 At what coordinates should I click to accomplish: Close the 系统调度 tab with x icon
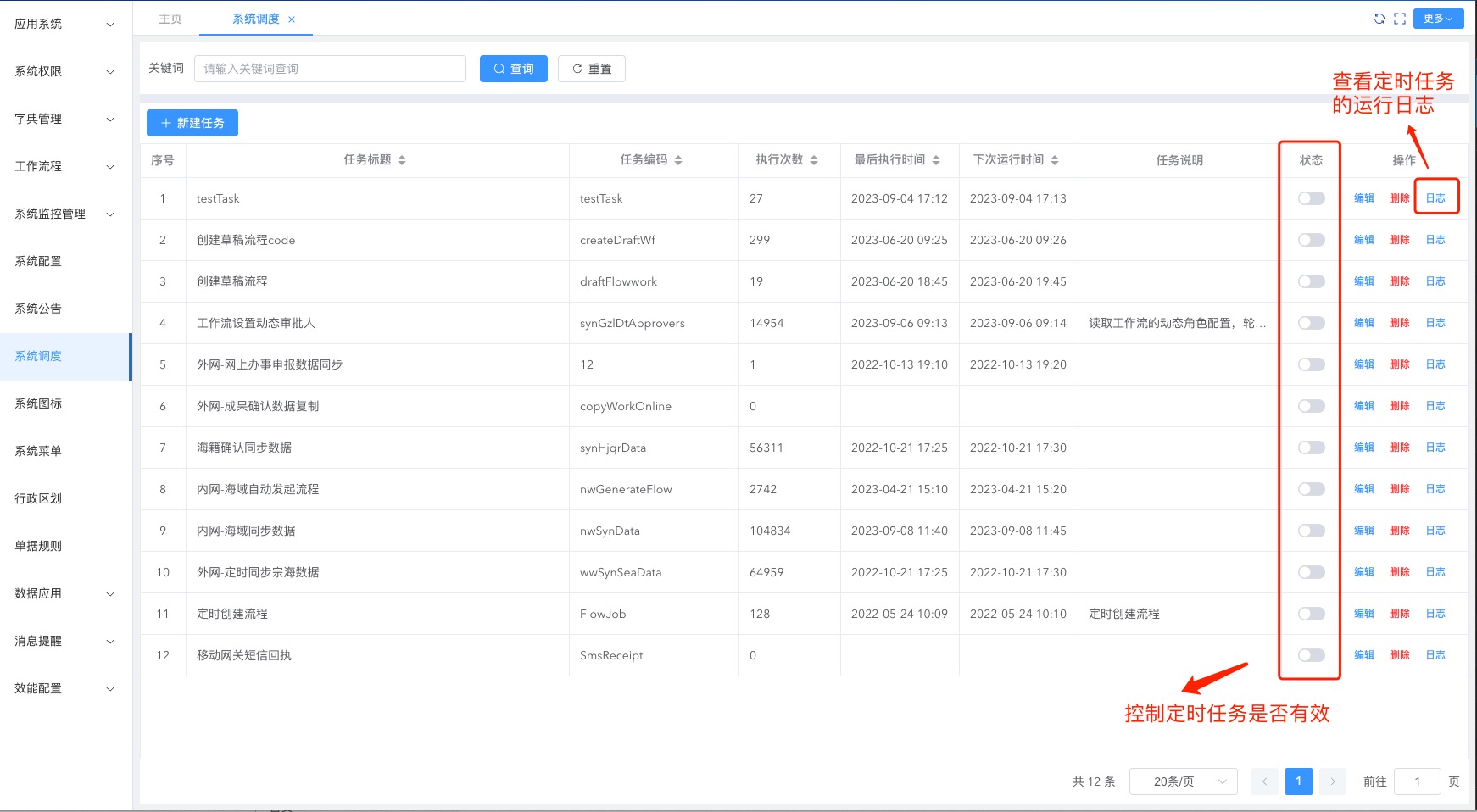coord(292,19)
